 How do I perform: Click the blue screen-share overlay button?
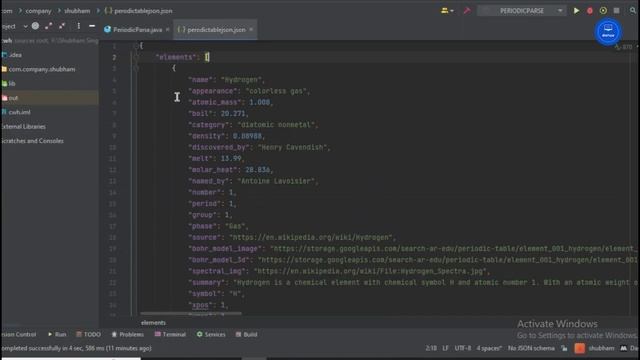click(x=608, y=32)
